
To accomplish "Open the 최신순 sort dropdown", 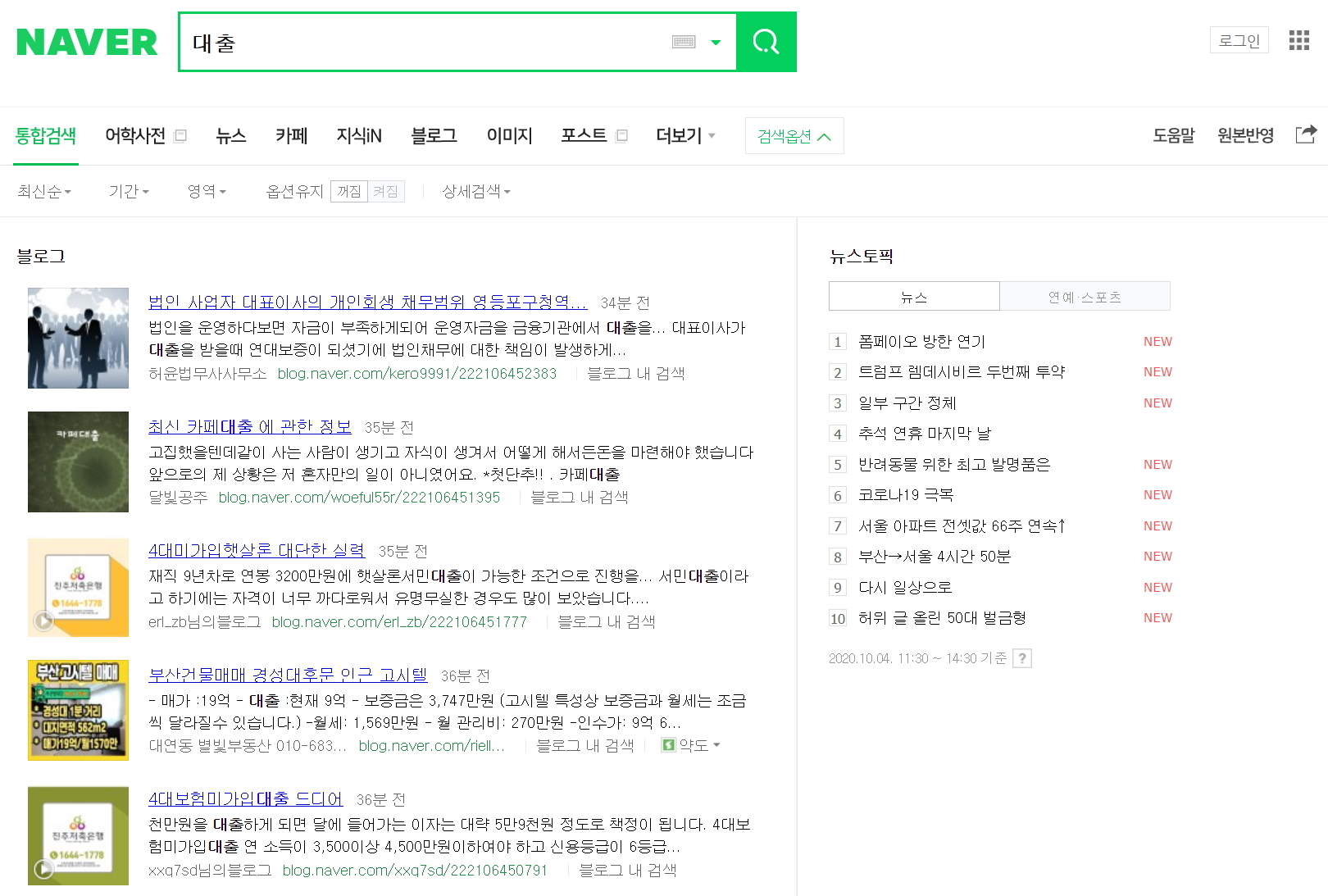I will point(44,191).
